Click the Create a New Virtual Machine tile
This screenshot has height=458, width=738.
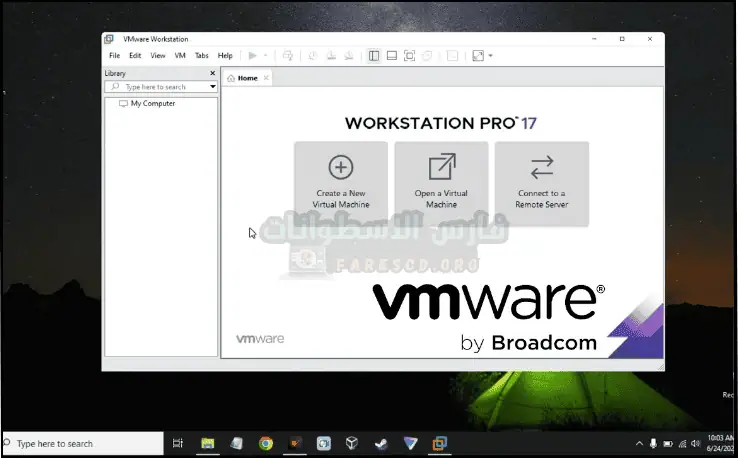(341, 183)
